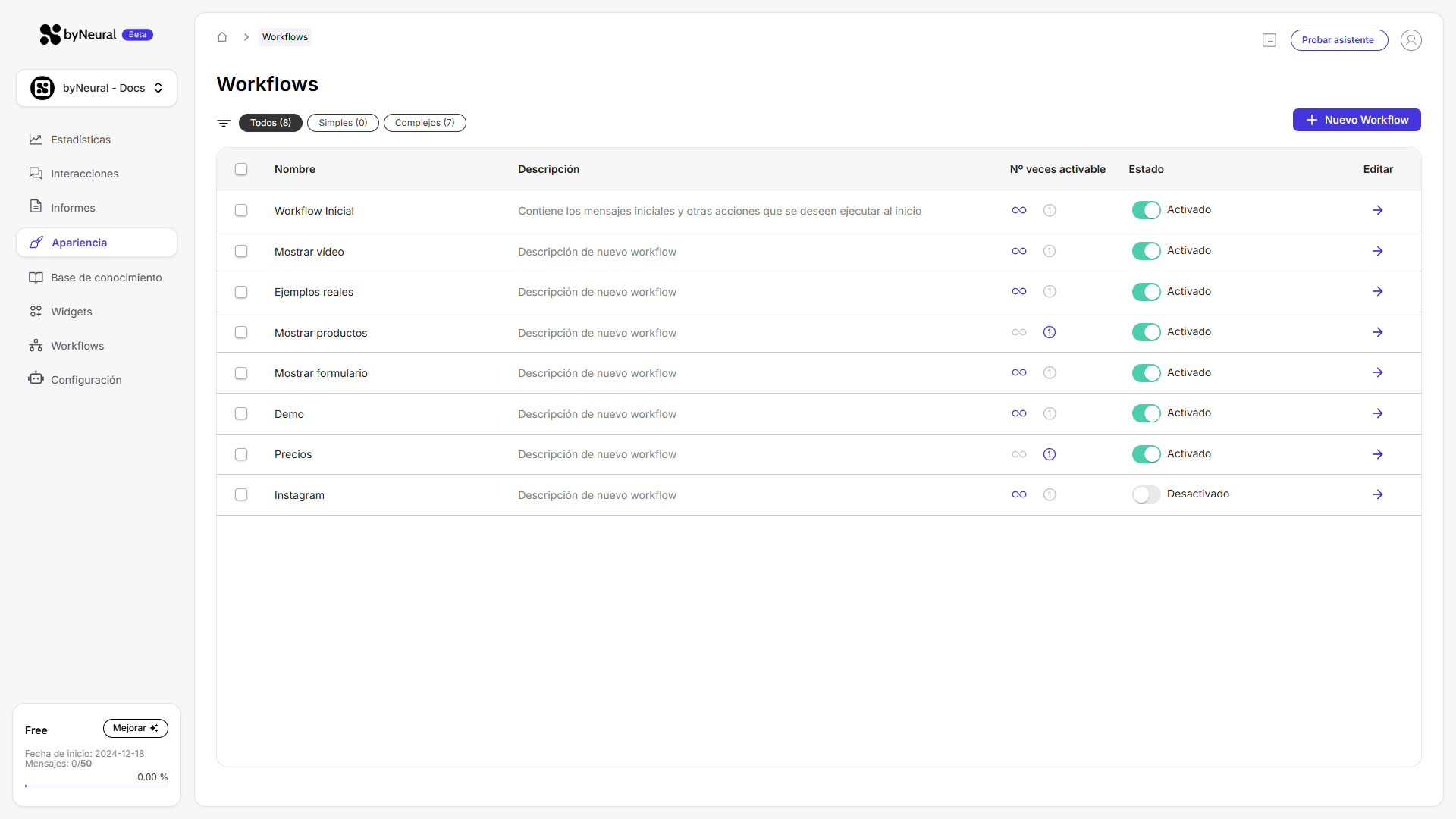The width and height of the screenshot is (1456, 819).
Task: Select the Widgets sidebar icon
Action: pos(36,311)
